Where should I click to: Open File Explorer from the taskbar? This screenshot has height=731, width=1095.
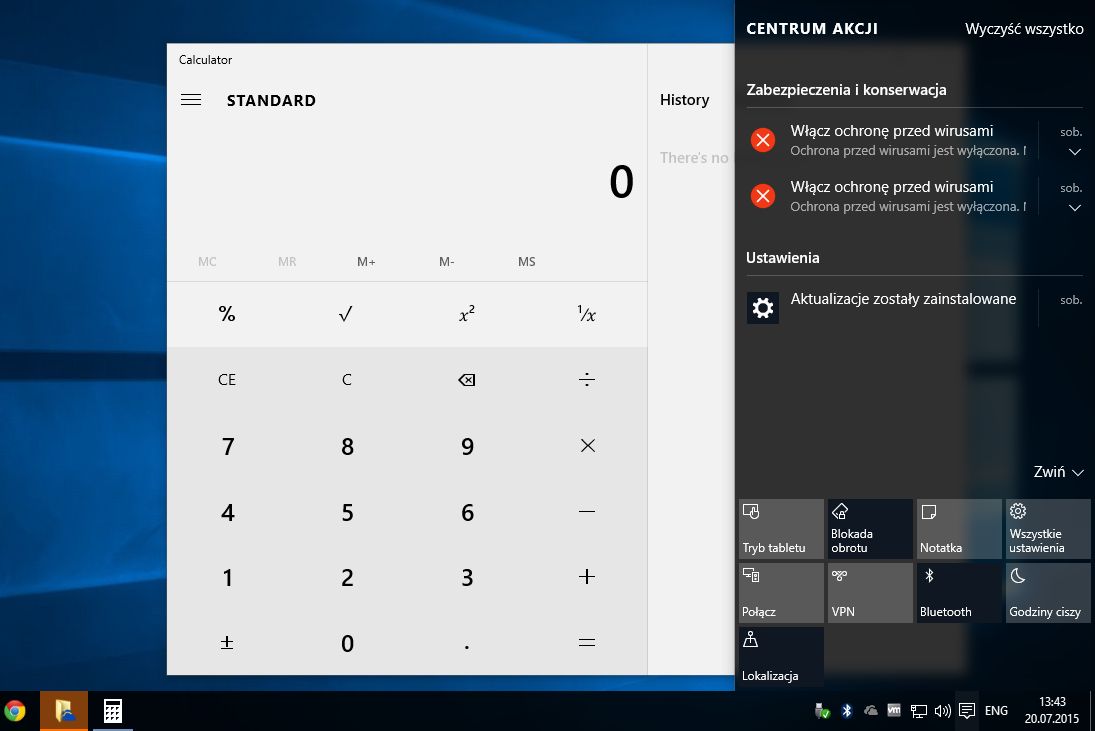pos(64,711)
